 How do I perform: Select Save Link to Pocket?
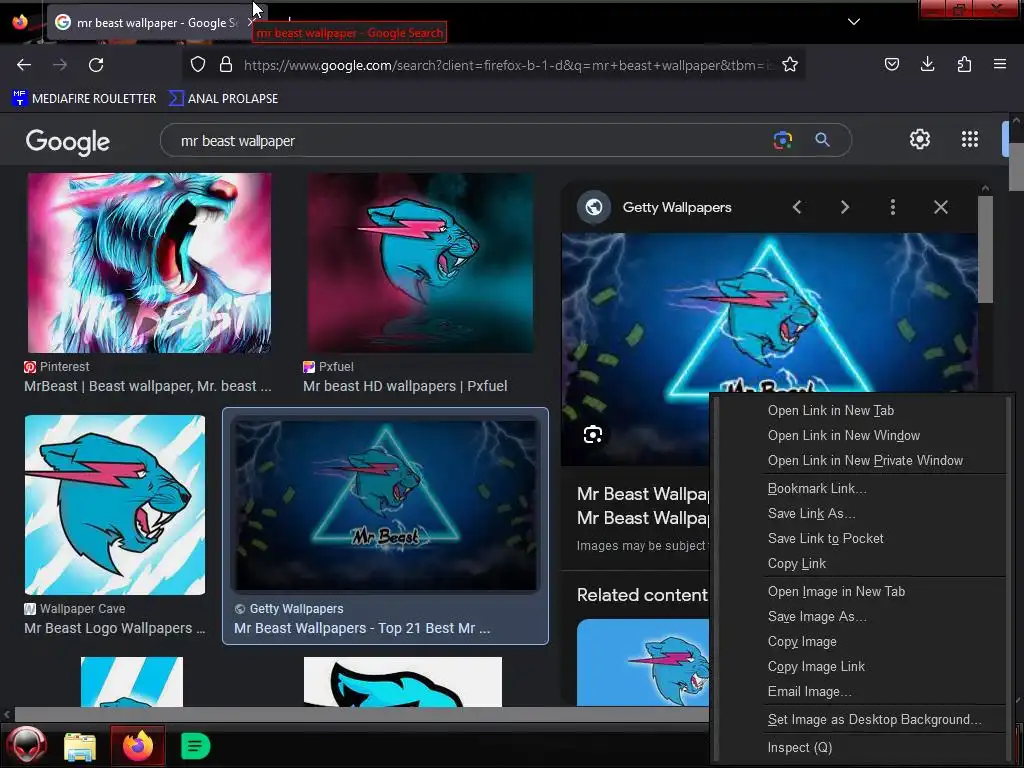[825, 539]
